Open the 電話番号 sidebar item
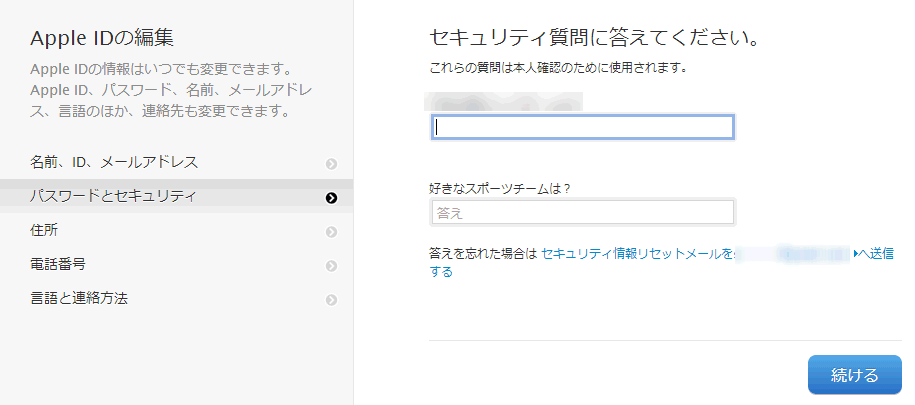The height and width of the screenshot is (405, 915). 58,265
